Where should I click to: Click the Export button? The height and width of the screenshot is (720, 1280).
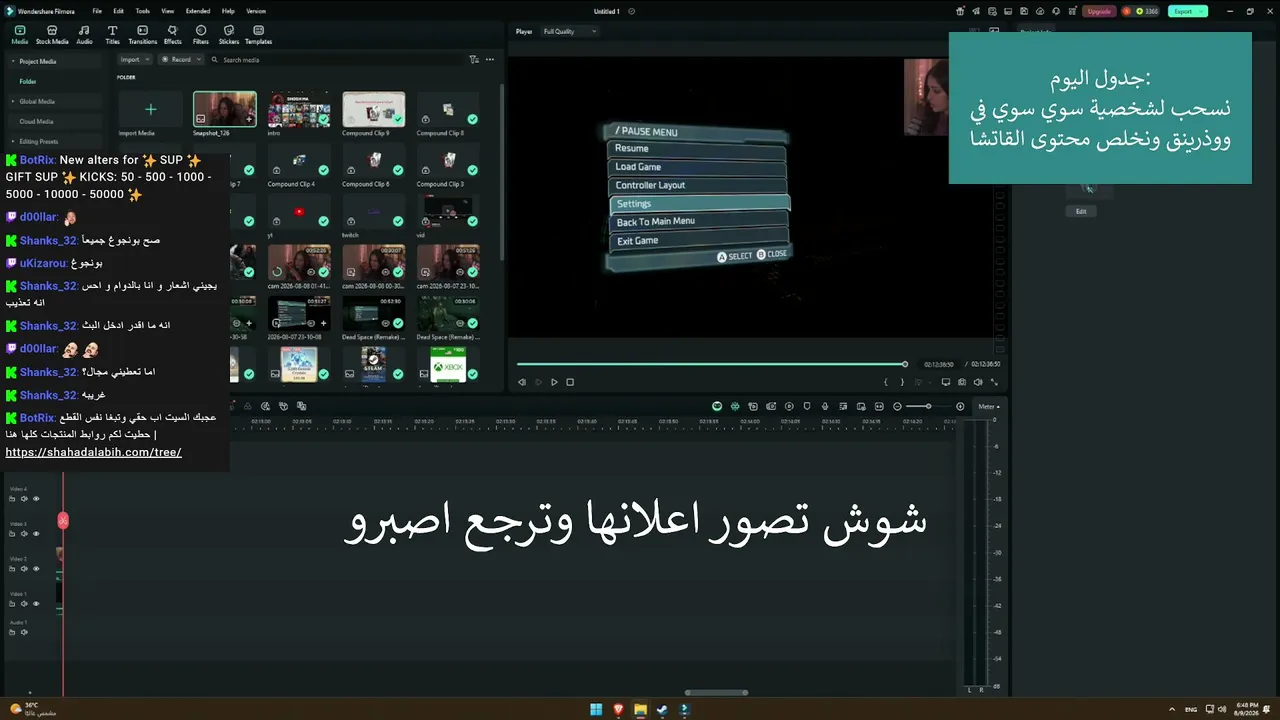(x=1187, y=11)
